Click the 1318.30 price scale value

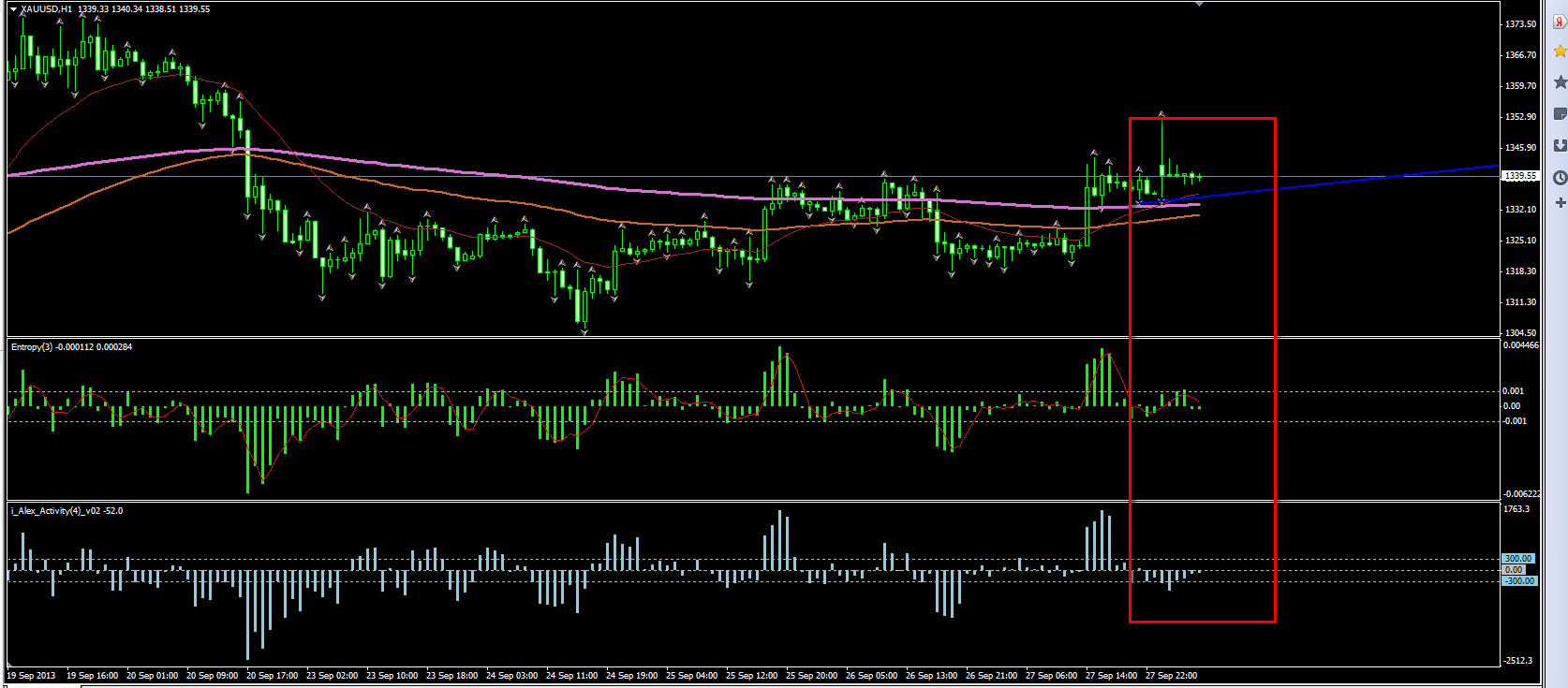[1520, 271]
